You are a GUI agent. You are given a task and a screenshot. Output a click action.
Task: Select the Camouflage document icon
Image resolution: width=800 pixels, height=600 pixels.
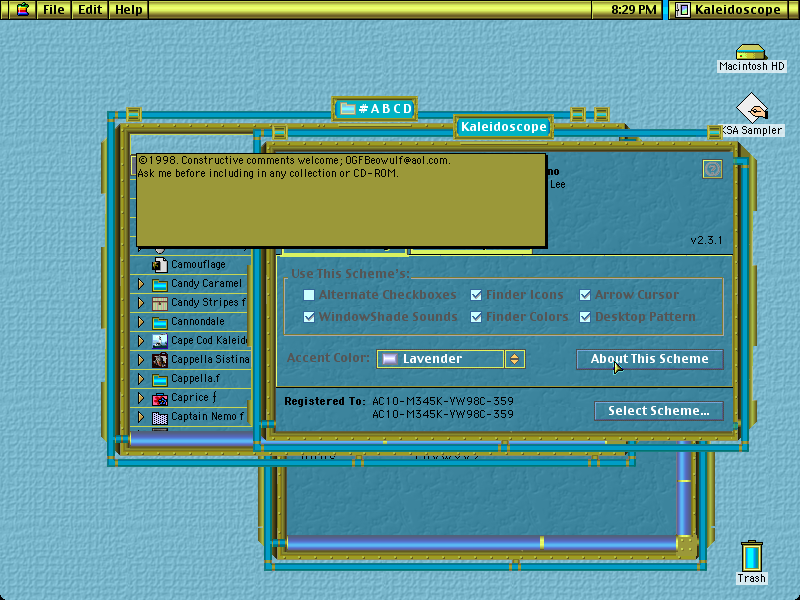[x=160, y=264]
